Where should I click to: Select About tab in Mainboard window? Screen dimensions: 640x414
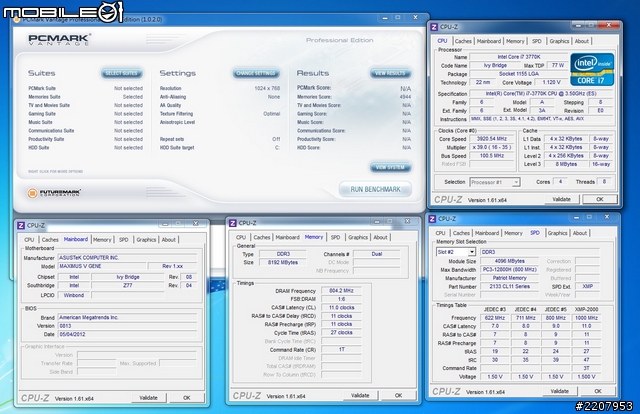pyautogui.click(x=169, y=240)
